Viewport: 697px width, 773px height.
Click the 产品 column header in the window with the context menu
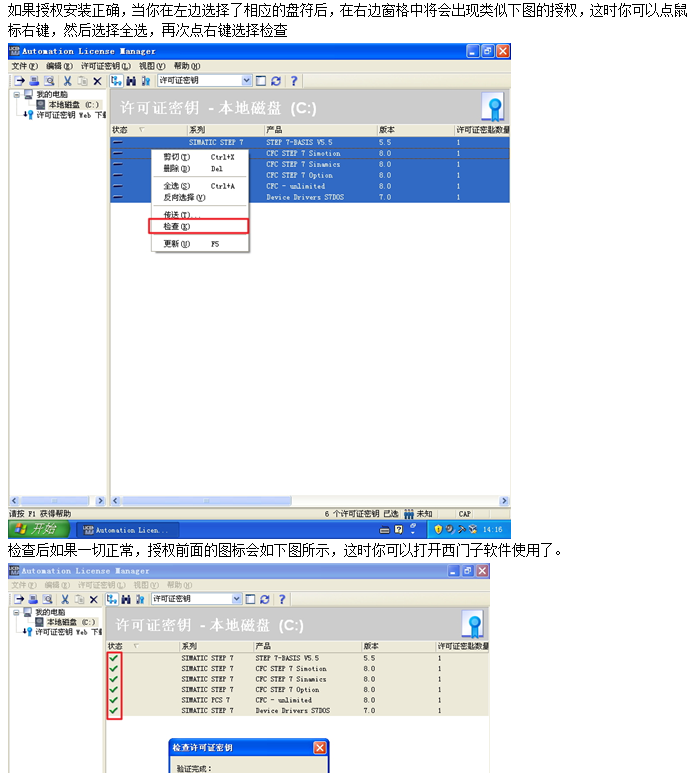(x=320, y=130)
